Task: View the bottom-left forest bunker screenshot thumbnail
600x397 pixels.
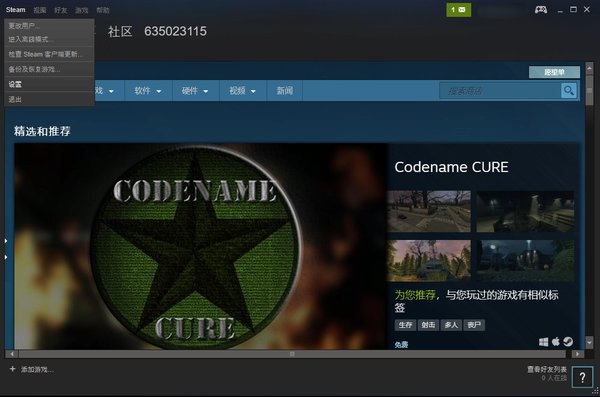Action: (429, 260)
